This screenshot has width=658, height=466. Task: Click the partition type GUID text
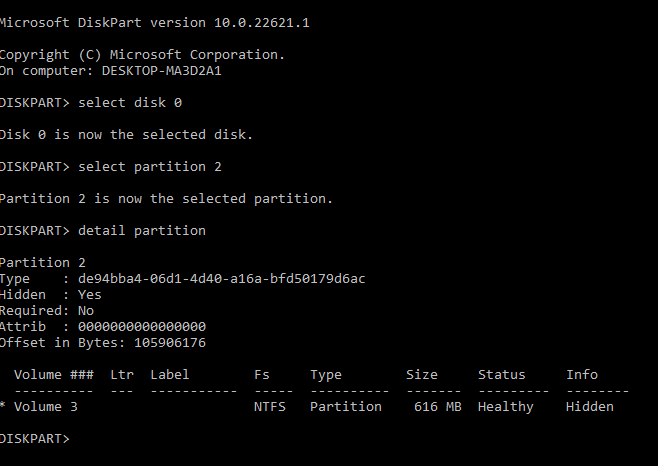pyautogui.click(x=213, y=278)
